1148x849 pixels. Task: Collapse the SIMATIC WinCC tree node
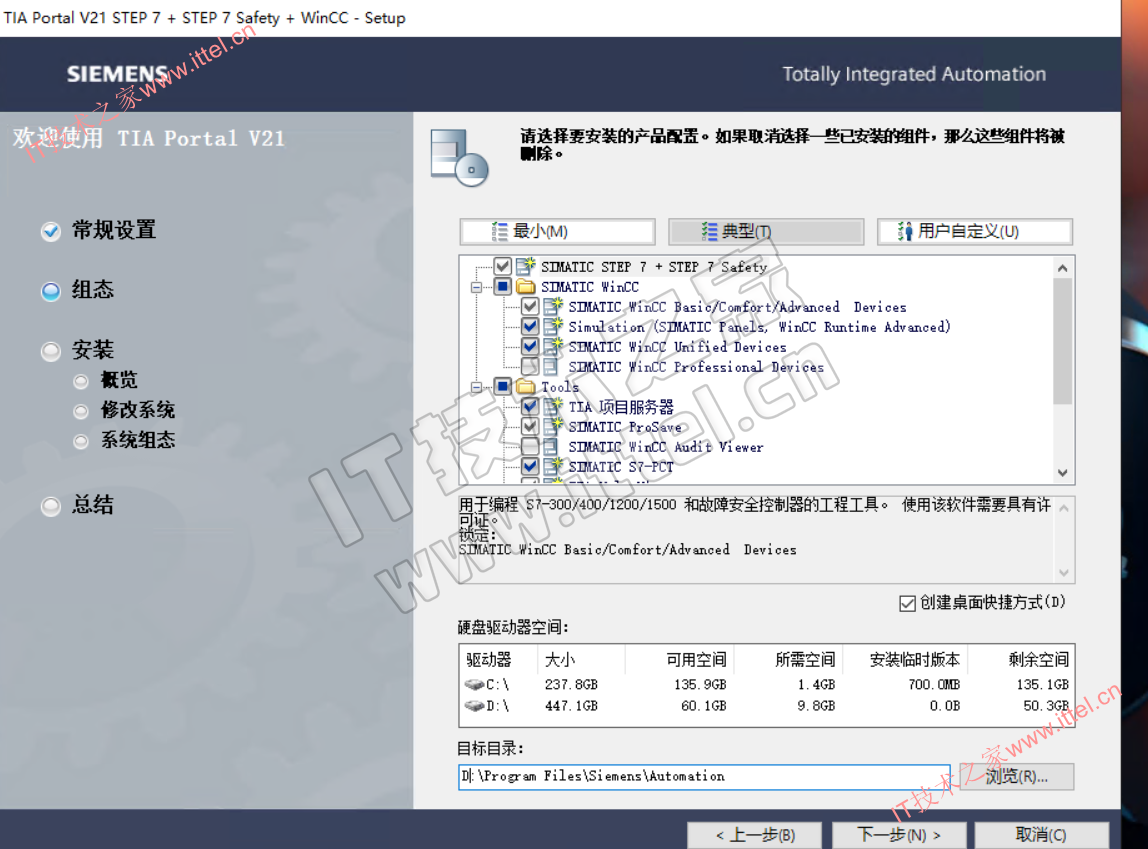[x=478, y=287]
